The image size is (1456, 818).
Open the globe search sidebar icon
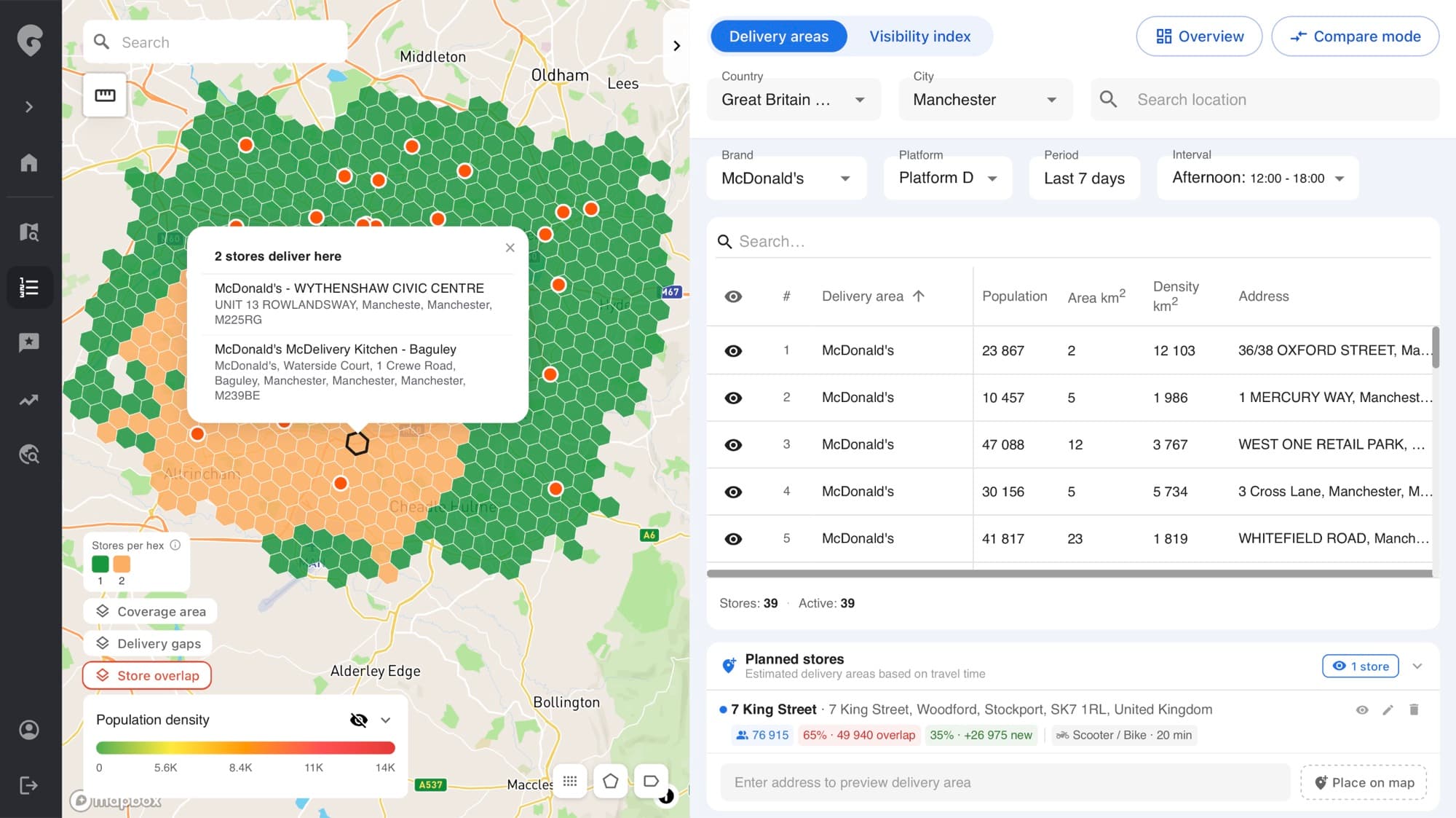(x=29, y=455)
